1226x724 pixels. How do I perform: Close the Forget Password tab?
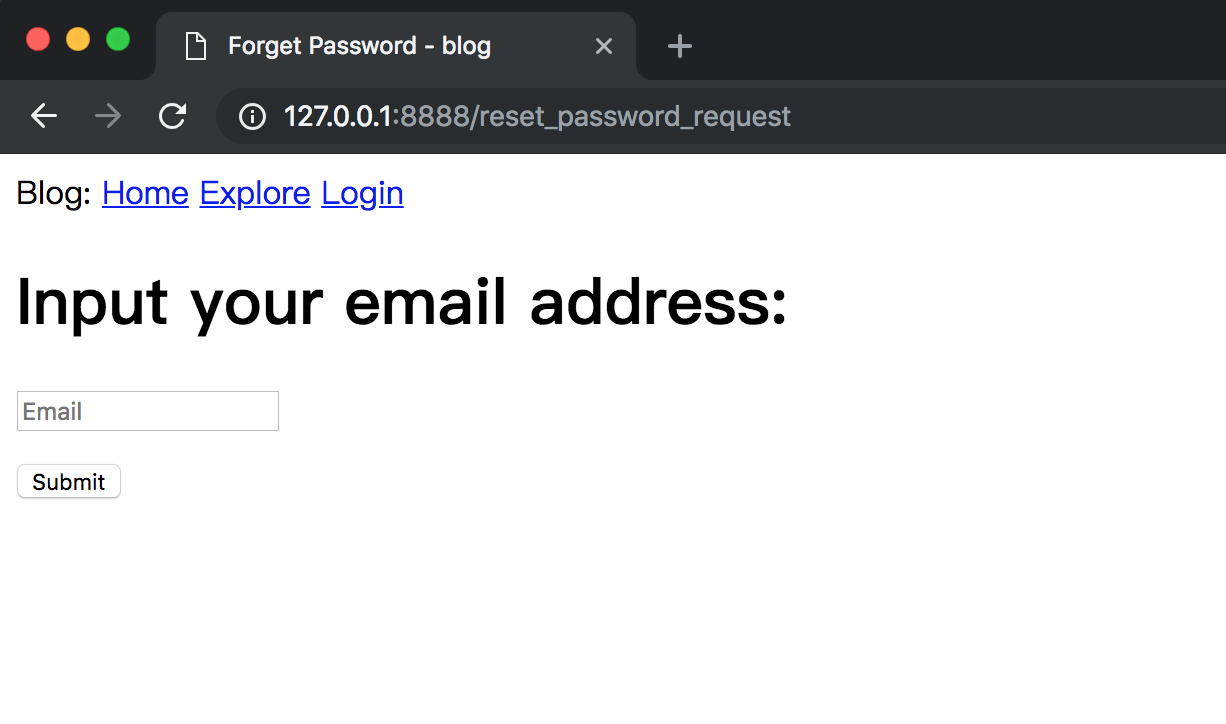tap(604, 46)
